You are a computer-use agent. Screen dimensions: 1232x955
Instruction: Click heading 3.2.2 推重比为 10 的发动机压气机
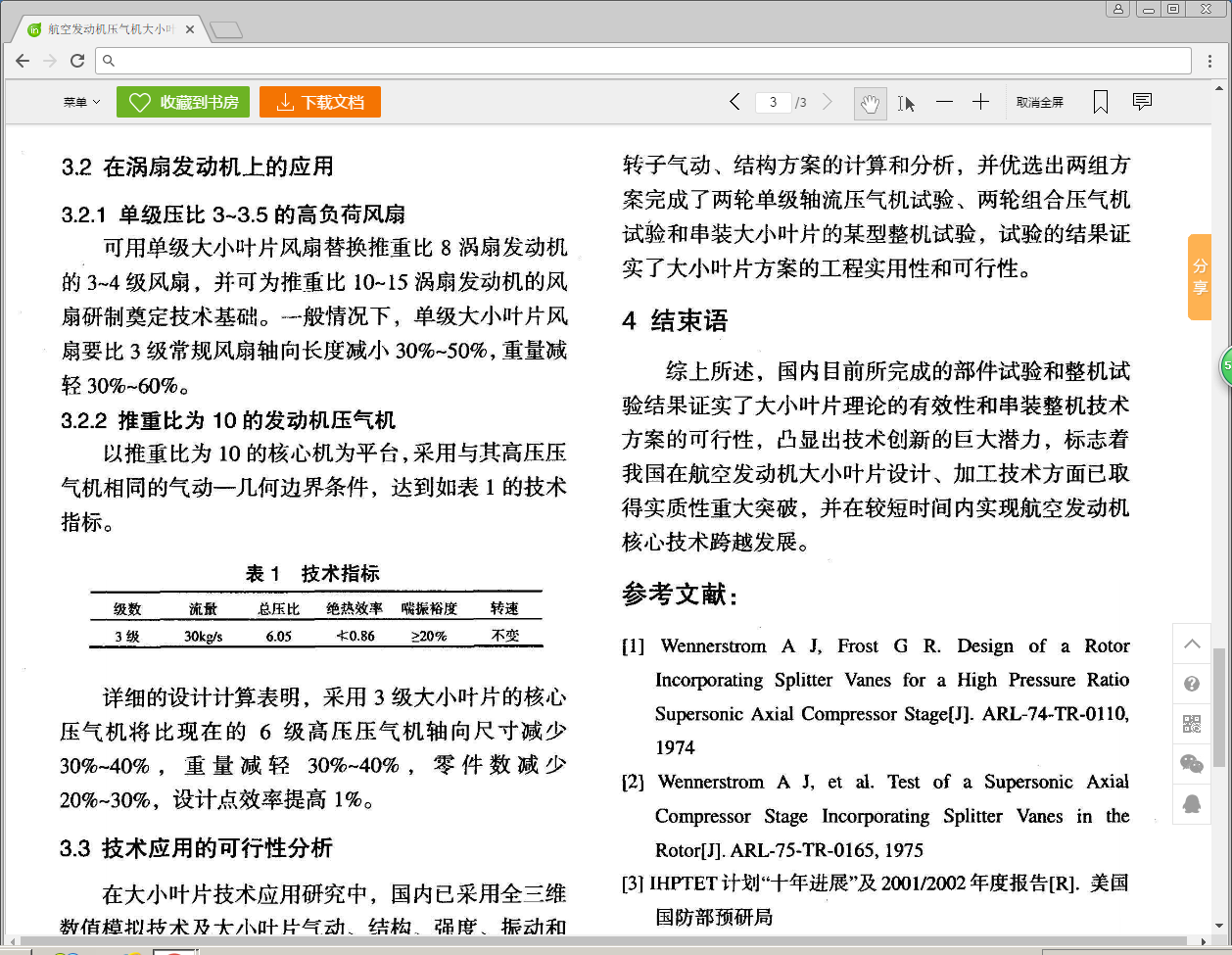228,420
